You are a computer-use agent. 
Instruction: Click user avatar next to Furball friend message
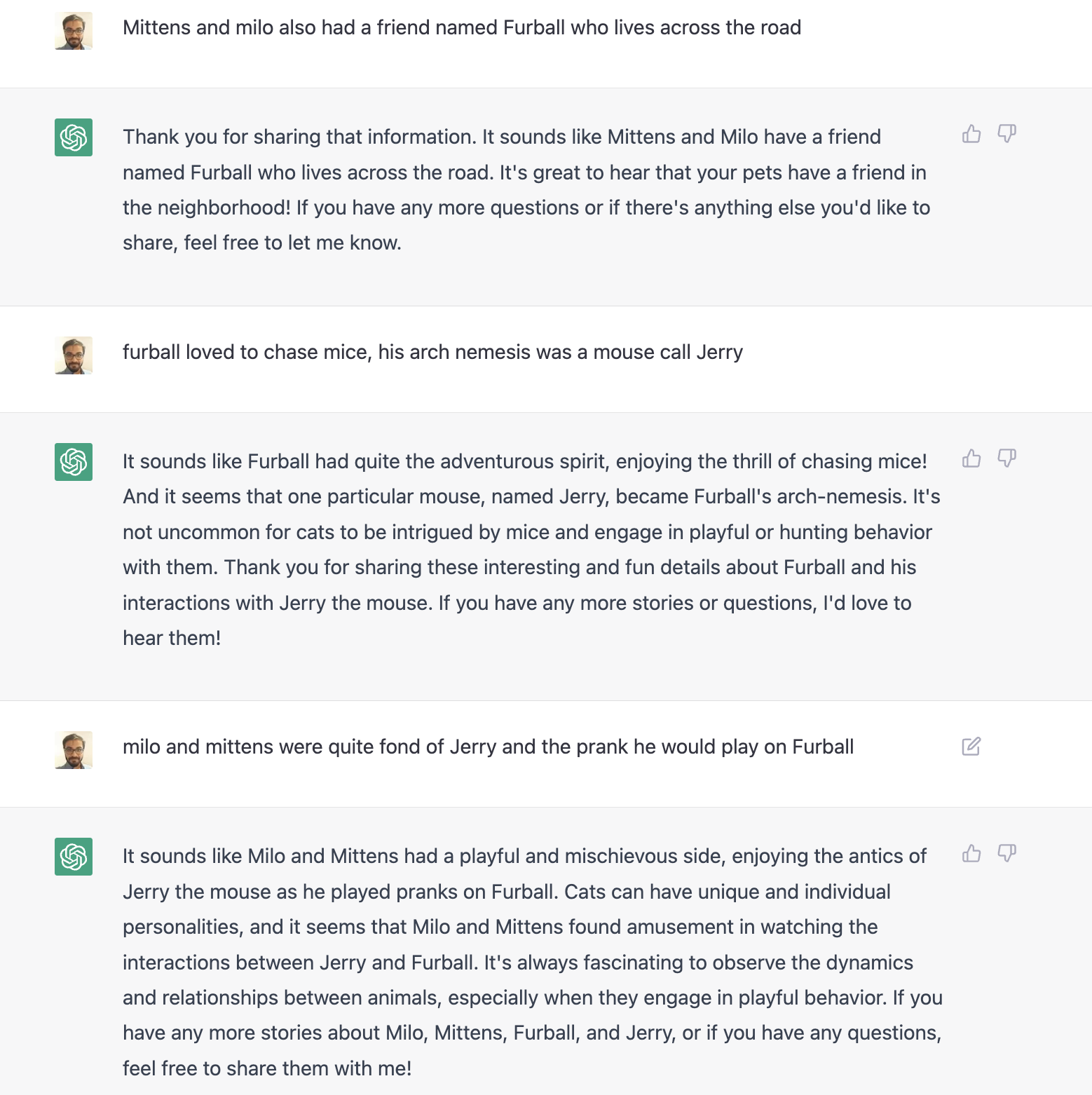coord(74,31)
